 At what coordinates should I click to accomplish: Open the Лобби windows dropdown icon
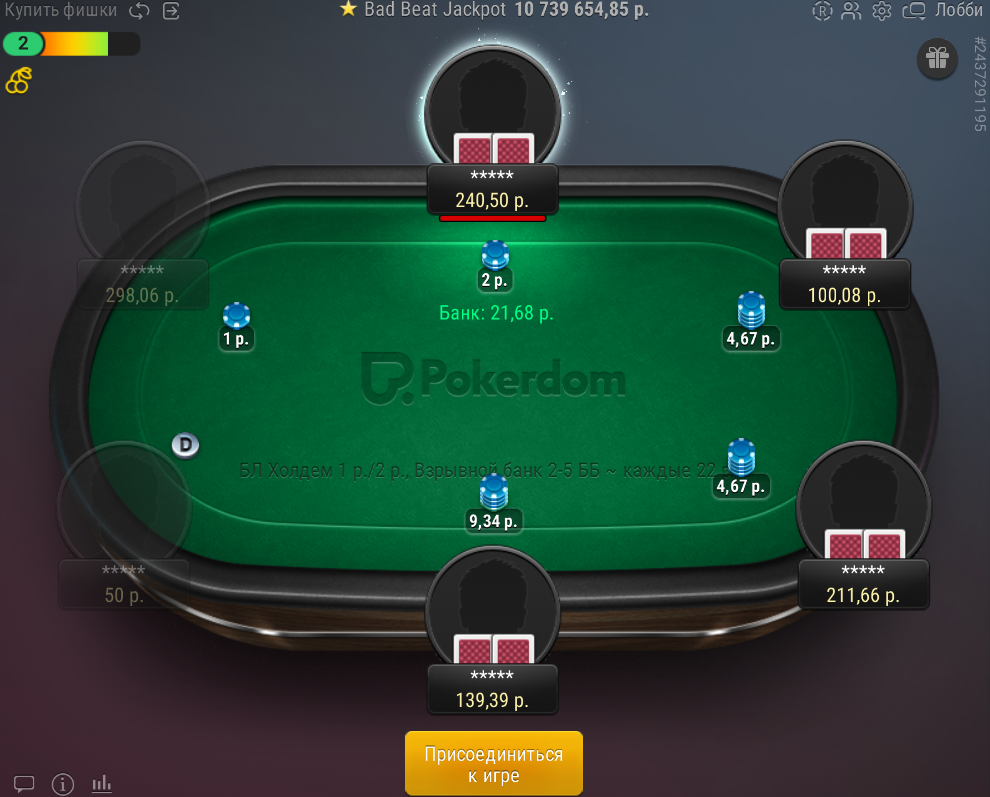coord(914,11)
